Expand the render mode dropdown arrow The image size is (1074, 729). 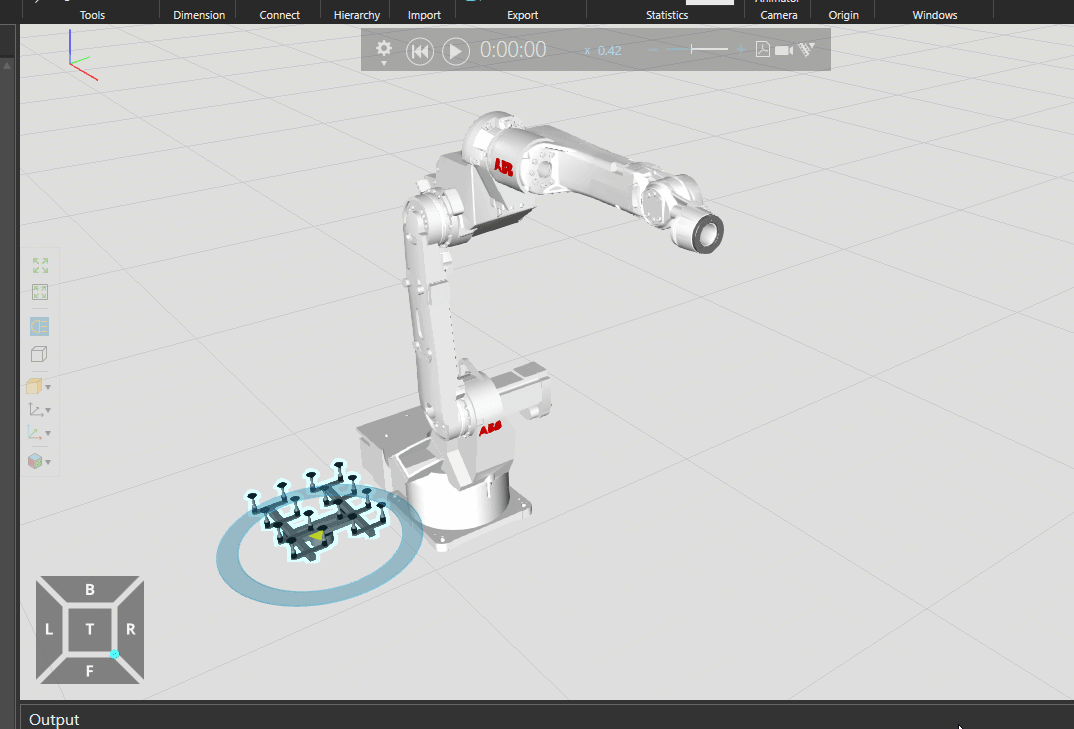tap(48, 388)
